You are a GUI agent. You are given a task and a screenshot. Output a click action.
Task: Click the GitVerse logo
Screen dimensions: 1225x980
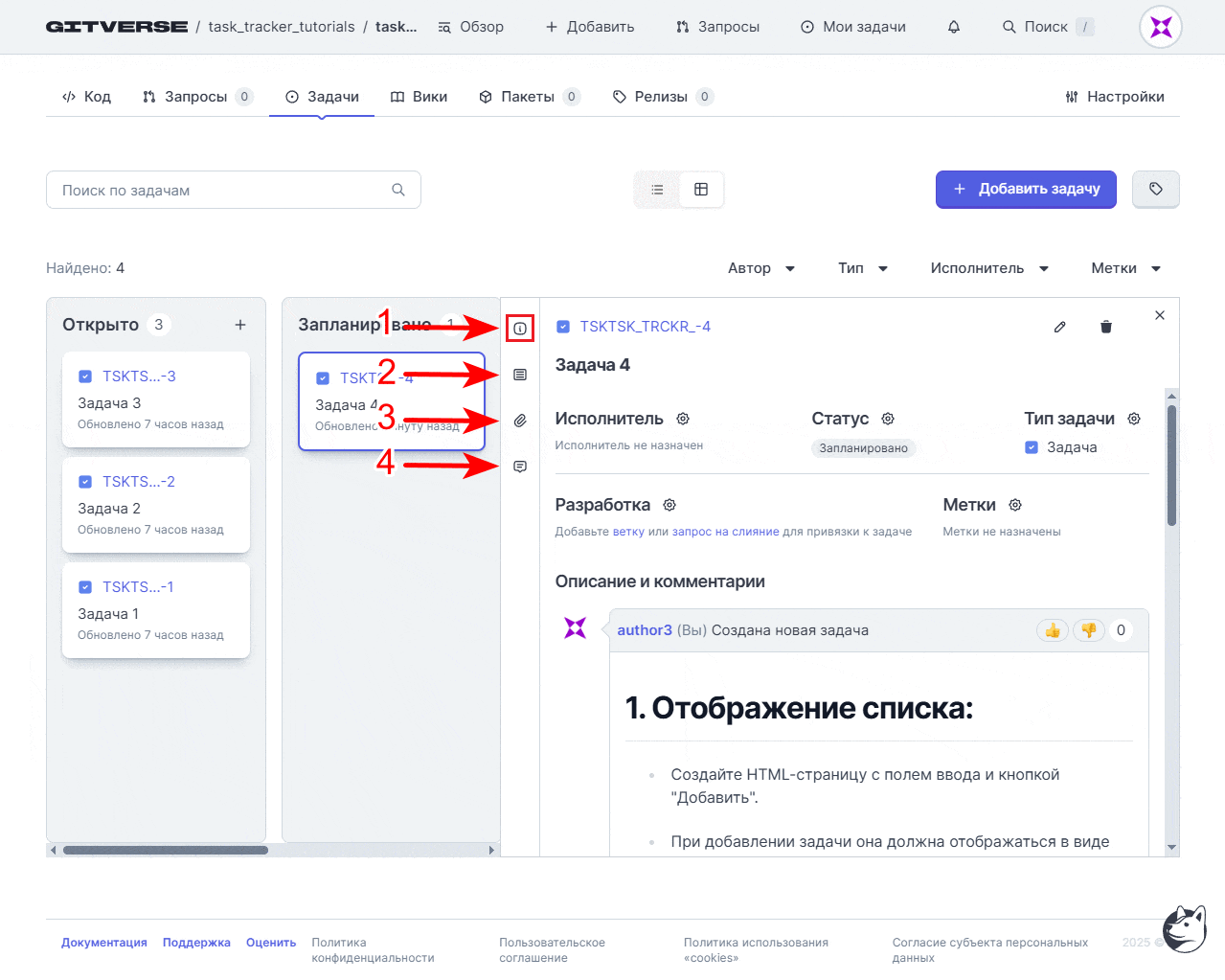click(117, 27)
